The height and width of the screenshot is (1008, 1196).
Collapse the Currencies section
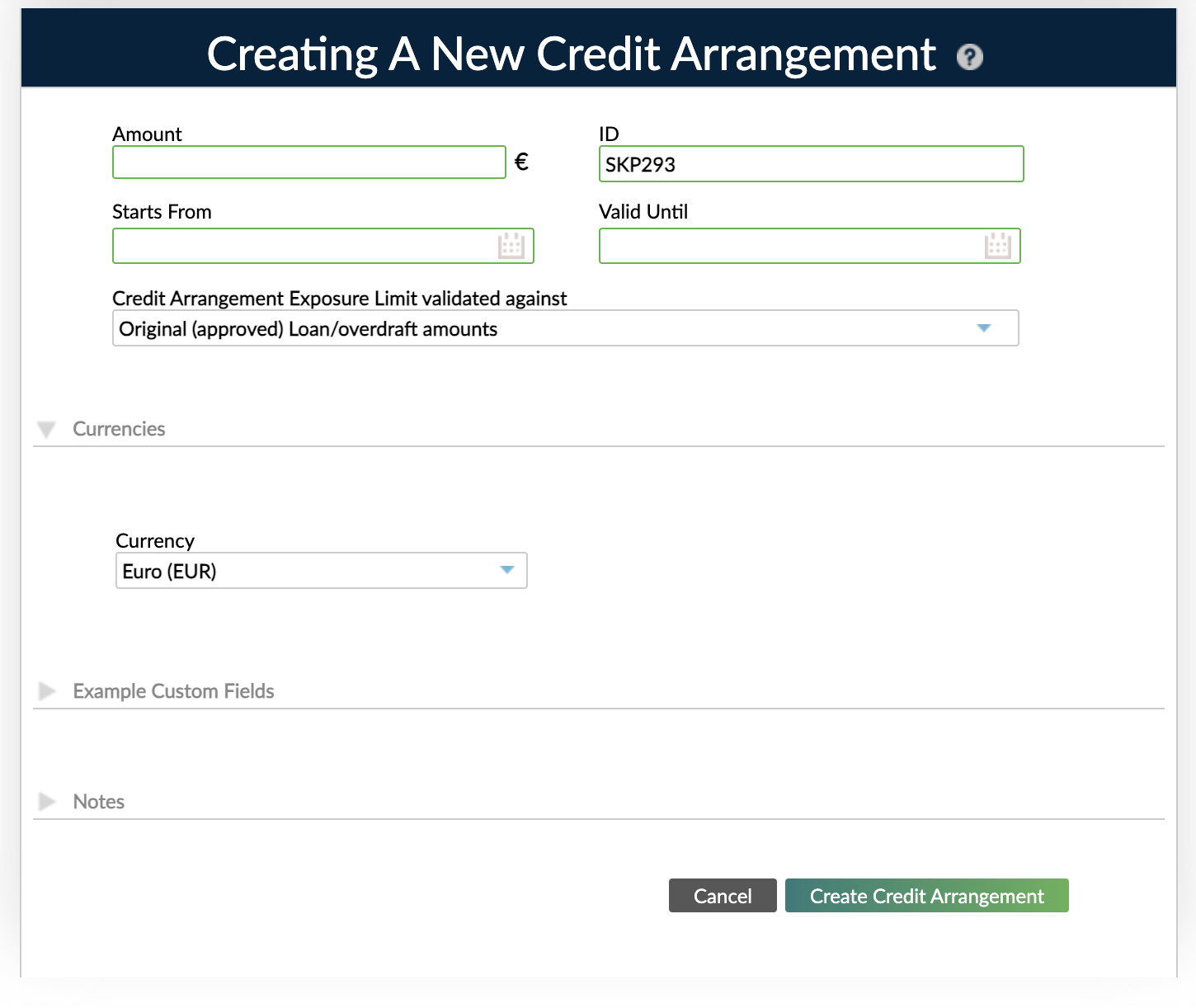pos(46,429)
